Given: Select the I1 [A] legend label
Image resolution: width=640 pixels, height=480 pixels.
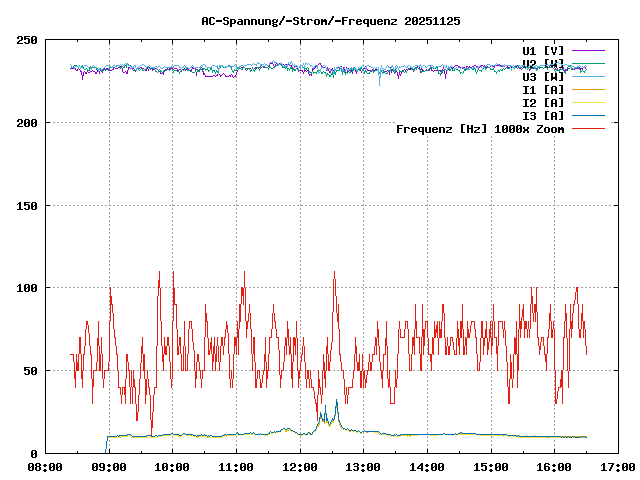Looking at the screenshot, I should pos(543,89).
